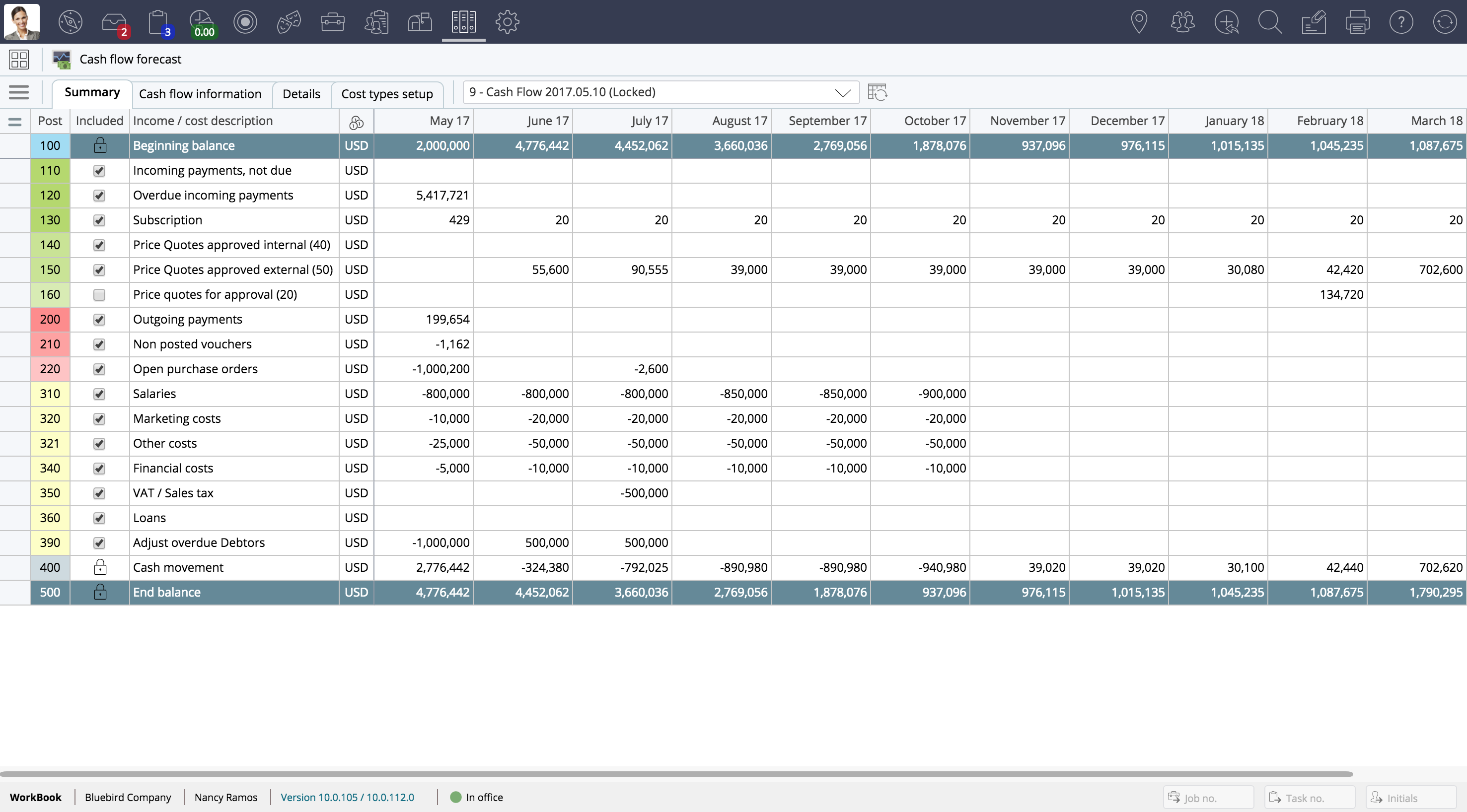Click the Job no. input field
Screen dimensions: 1467x812
1207,798
